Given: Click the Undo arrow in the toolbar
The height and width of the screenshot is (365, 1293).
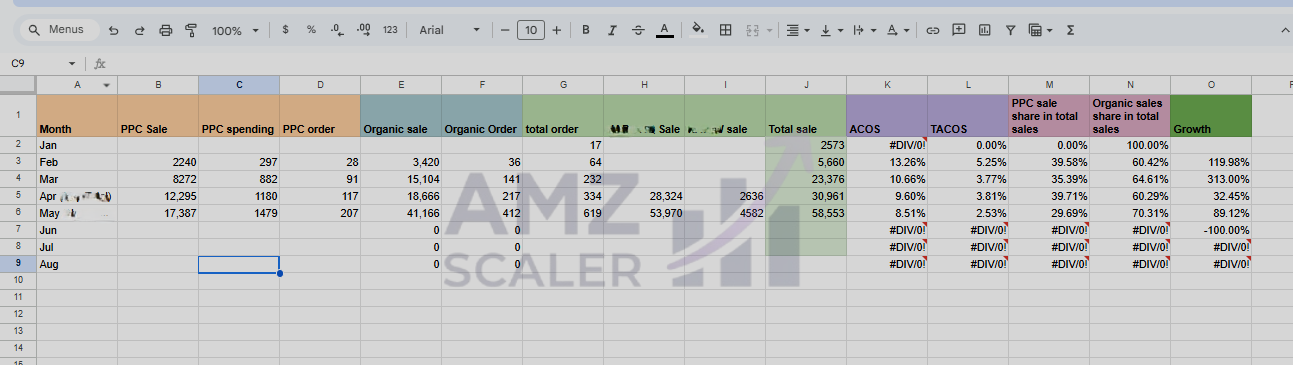Looking at the screenshot, I should pos(113,30).
